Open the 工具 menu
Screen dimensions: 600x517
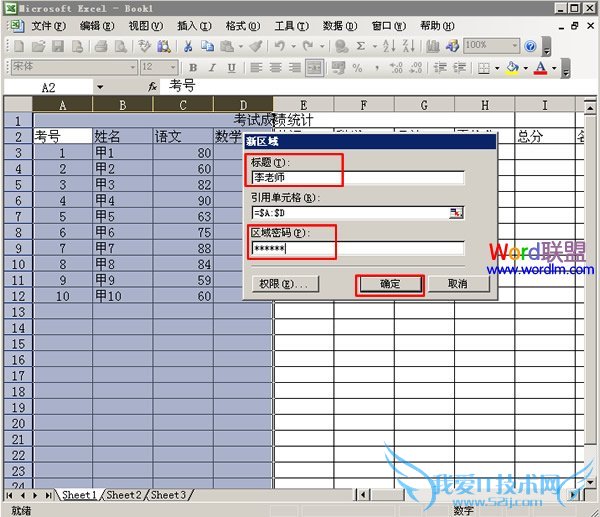point(291,26)
